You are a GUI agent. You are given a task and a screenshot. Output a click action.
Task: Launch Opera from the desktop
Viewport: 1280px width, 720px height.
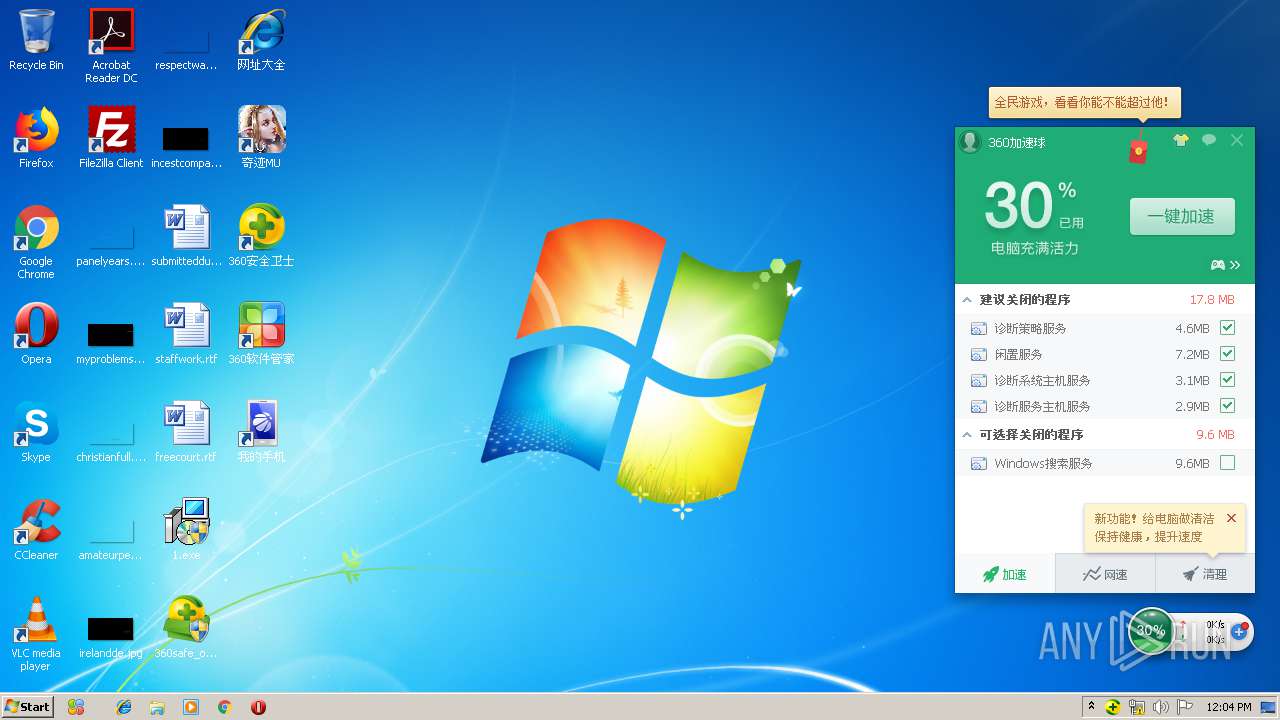tap(36, 334)
